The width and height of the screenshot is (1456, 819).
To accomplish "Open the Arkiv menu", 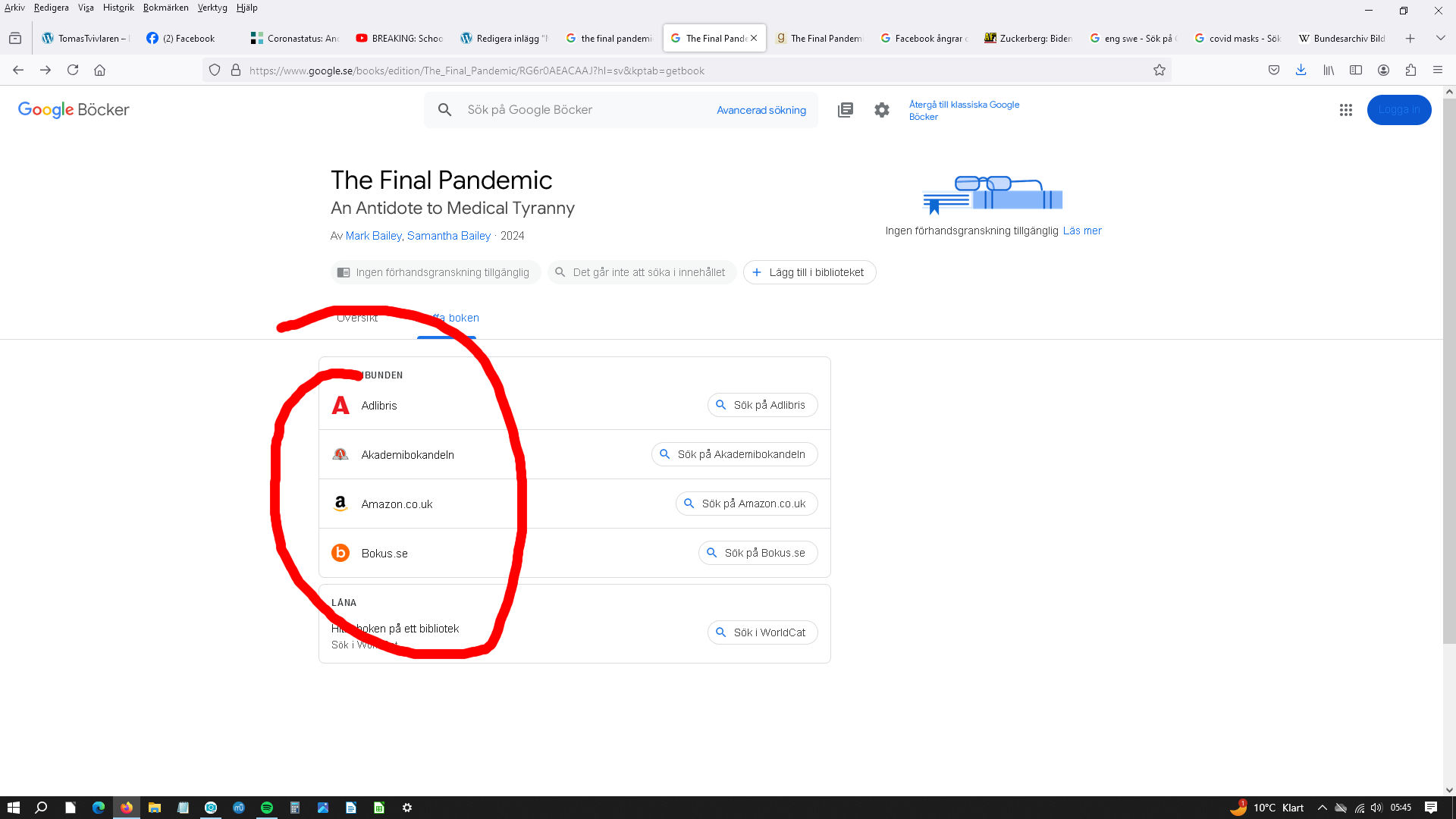I will (x=14, y=8).
